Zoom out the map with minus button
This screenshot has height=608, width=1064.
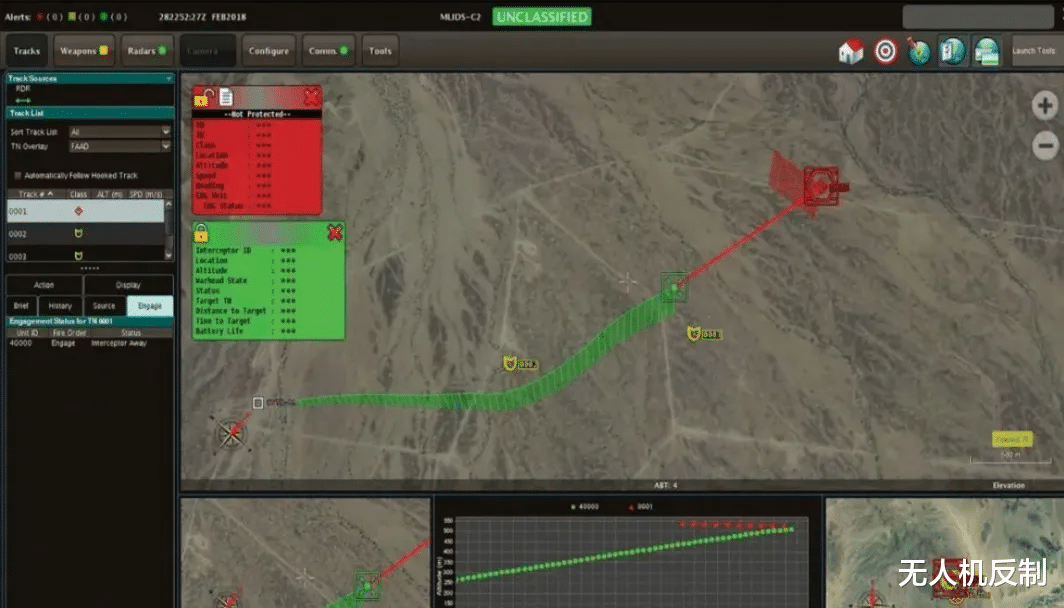click(1045, 145)
